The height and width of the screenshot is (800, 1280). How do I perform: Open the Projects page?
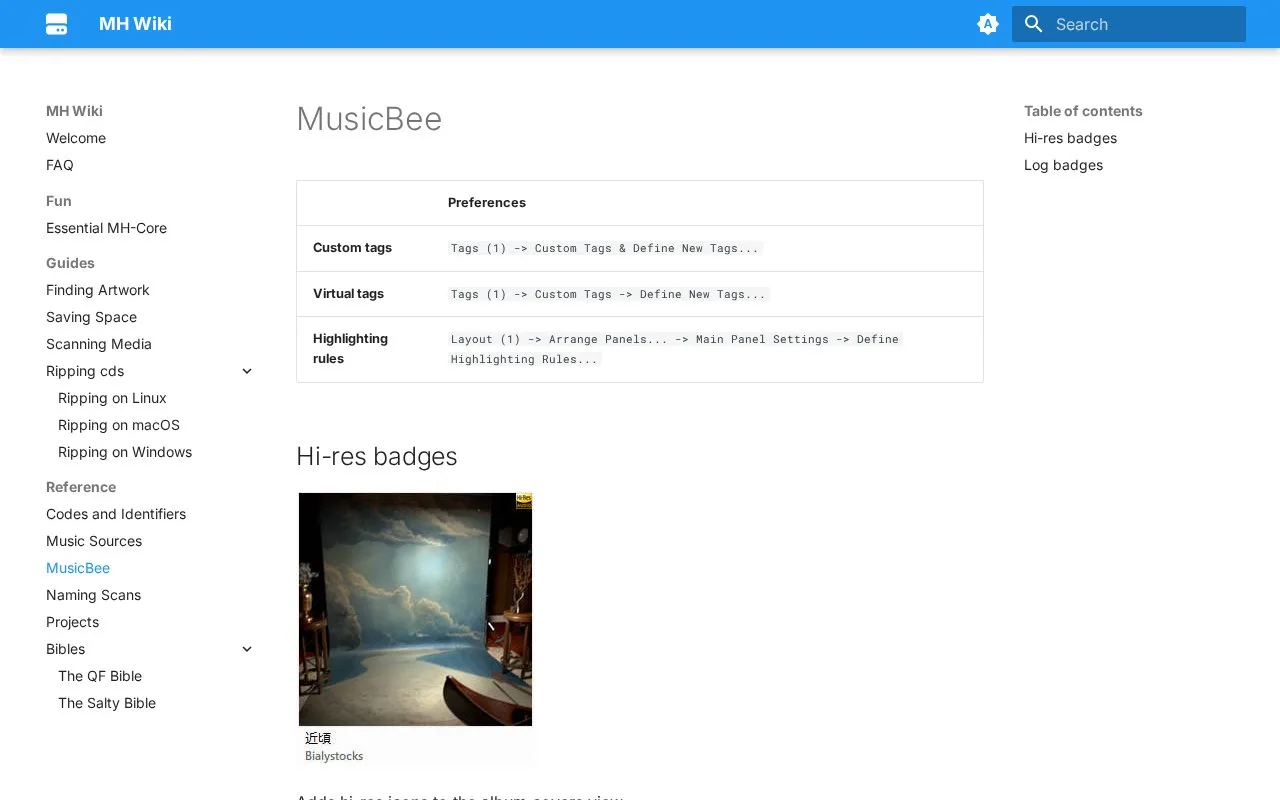72,622
